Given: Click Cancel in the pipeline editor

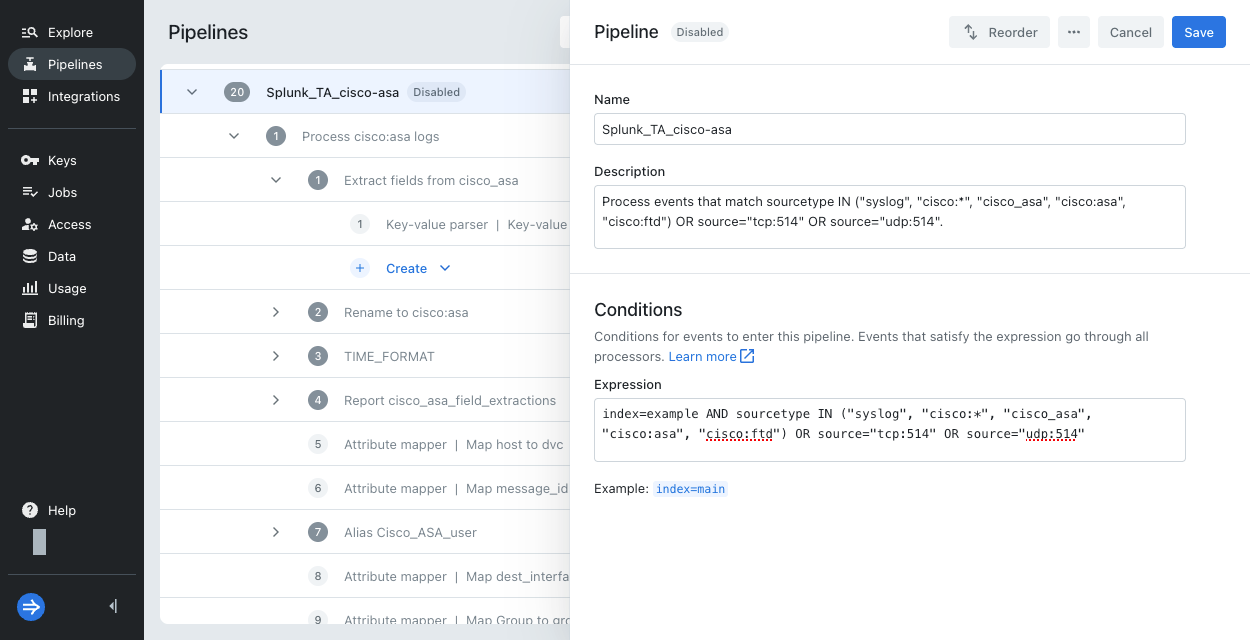Looking at the screenshot, I should pyautogui.click(x=1131, y=32).
